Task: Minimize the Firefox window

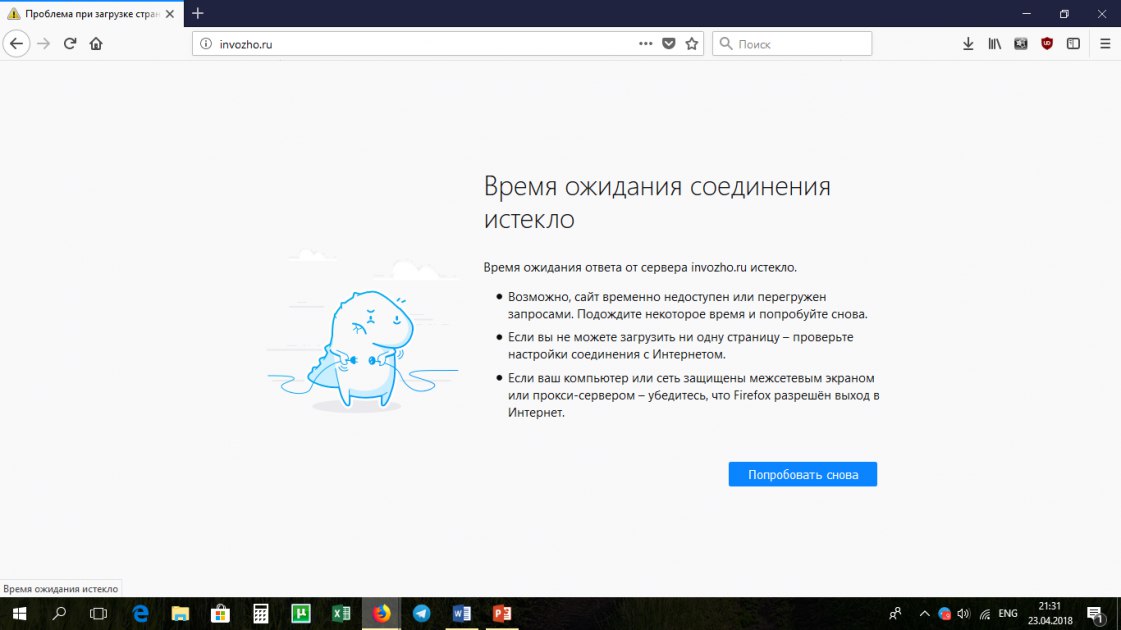Action: tap(1027, 14)
